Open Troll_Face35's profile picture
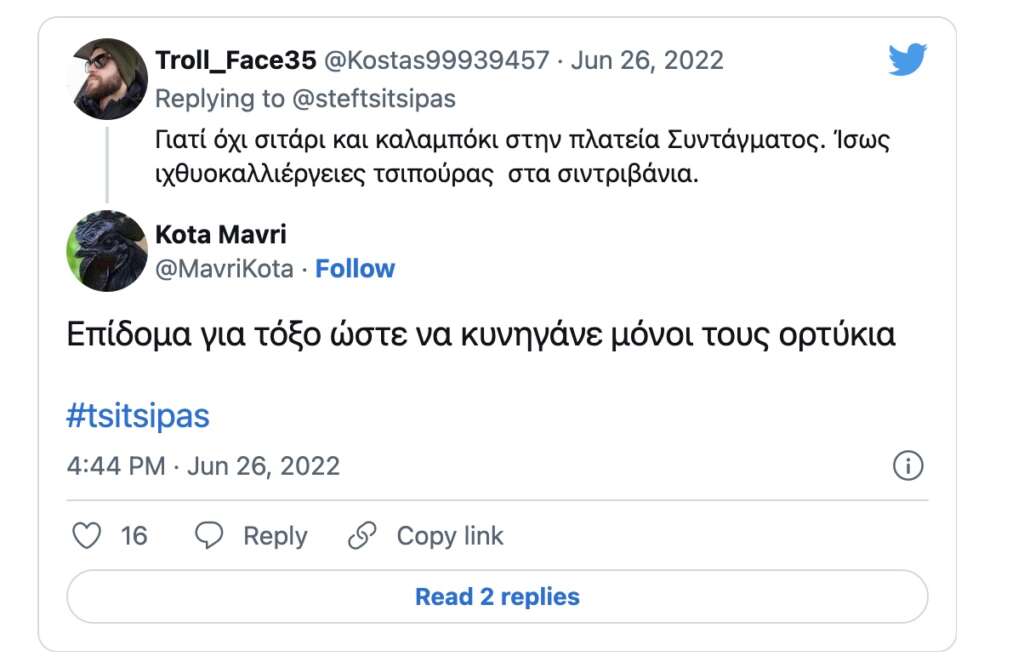 point(108,79)
